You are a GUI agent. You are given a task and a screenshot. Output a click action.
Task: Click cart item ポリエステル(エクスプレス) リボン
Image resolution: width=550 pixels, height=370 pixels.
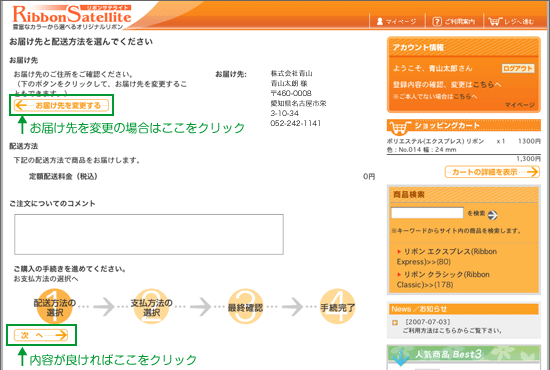[x=435, y=141]
